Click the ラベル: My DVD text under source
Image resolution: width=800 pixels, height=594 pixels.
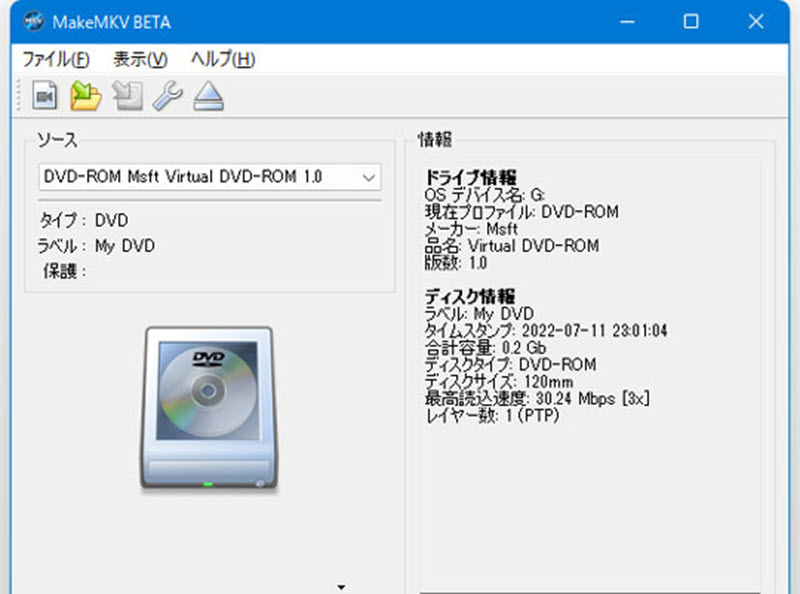pos(97,246)
